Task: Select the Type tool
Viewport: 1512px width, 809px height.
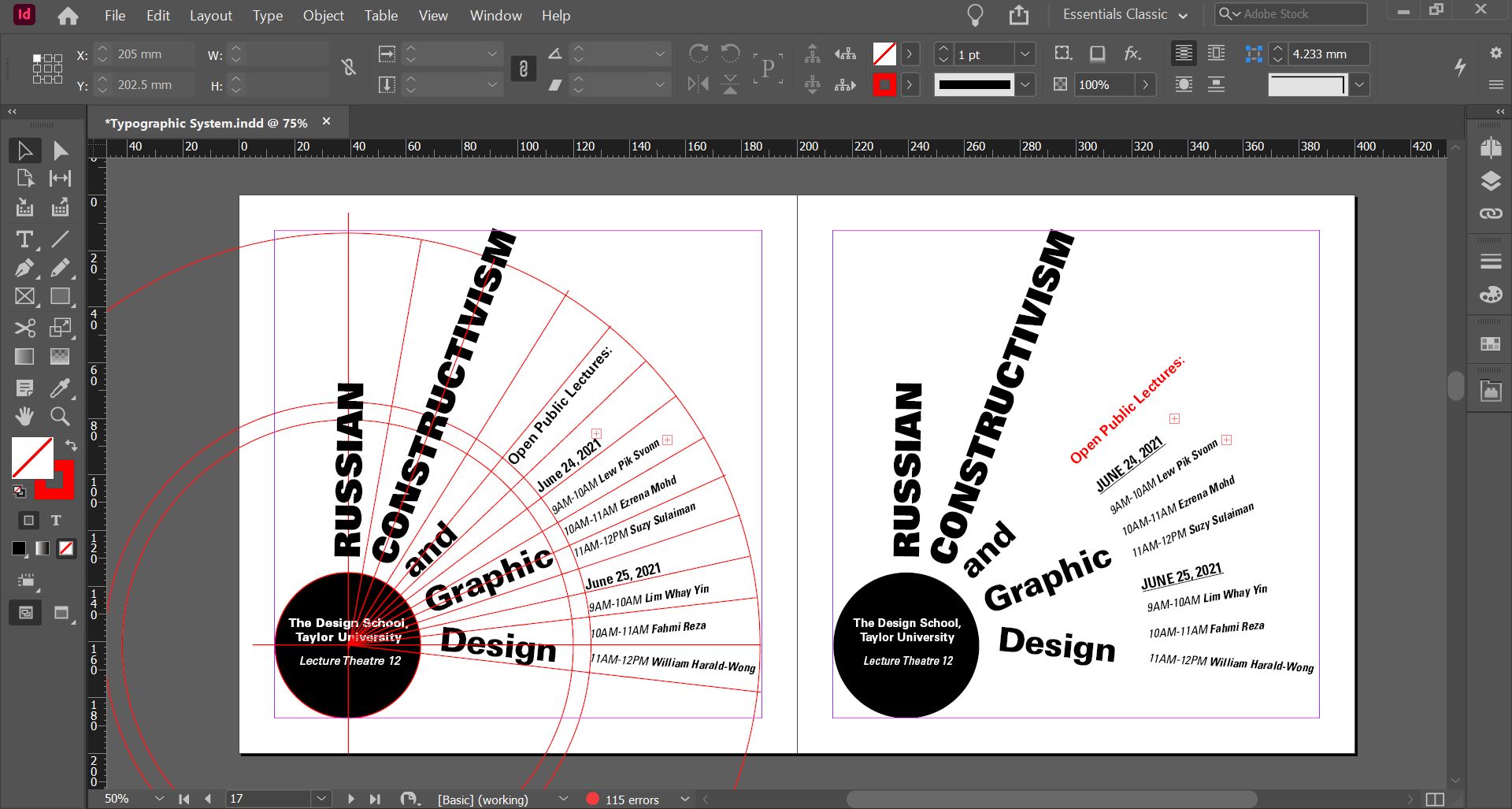Action: coord(24,239)
